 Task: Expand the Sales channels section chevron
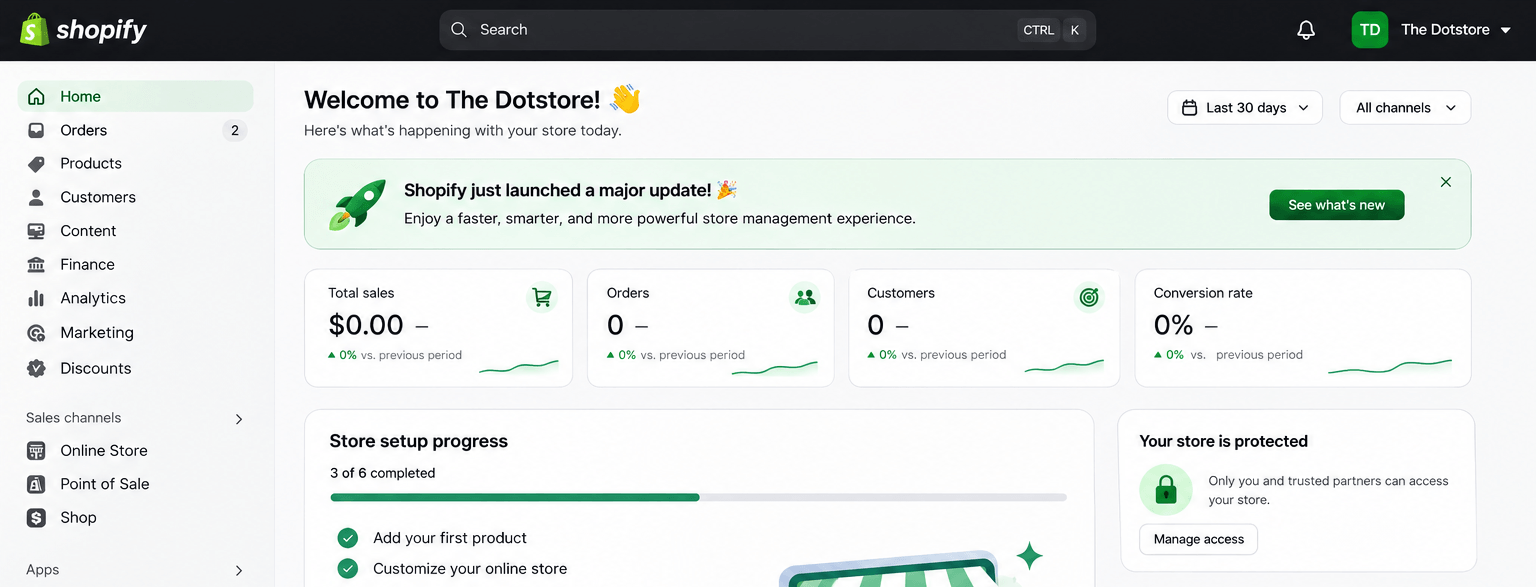(x=239, y=419)
